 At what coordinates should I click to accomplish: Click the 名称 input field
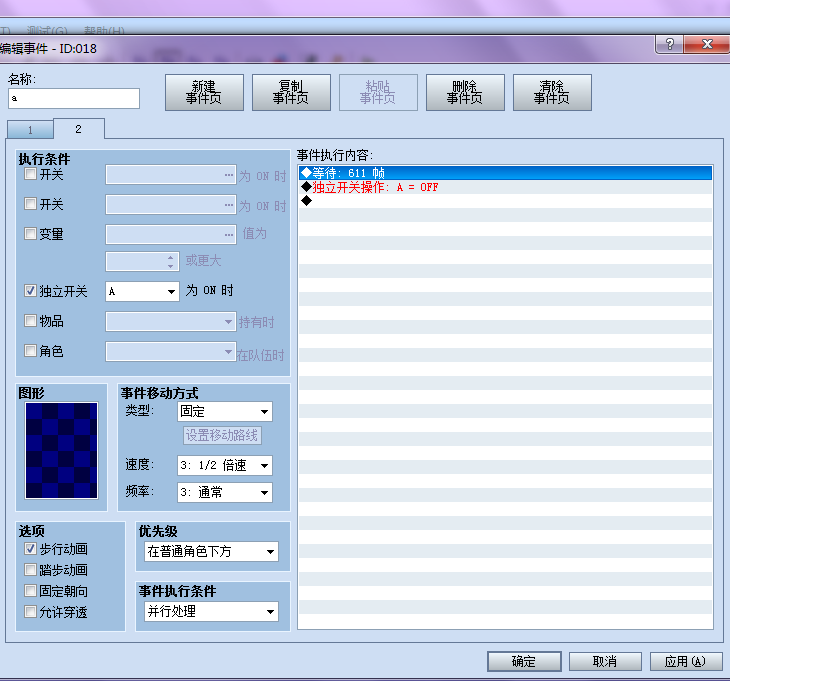74,98
